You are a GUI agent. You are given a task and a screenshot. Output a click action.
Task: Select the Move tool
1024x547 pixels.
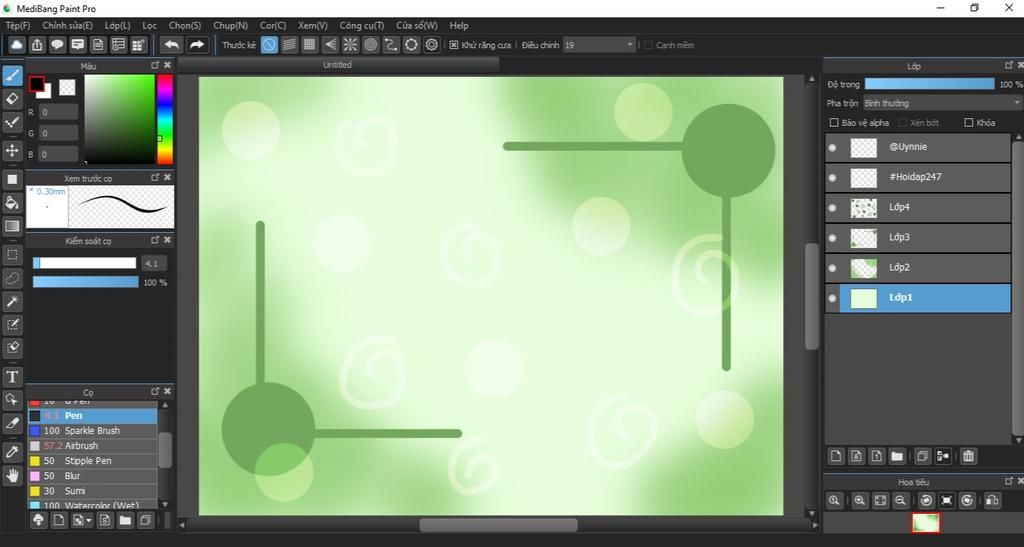click(12, 150)
